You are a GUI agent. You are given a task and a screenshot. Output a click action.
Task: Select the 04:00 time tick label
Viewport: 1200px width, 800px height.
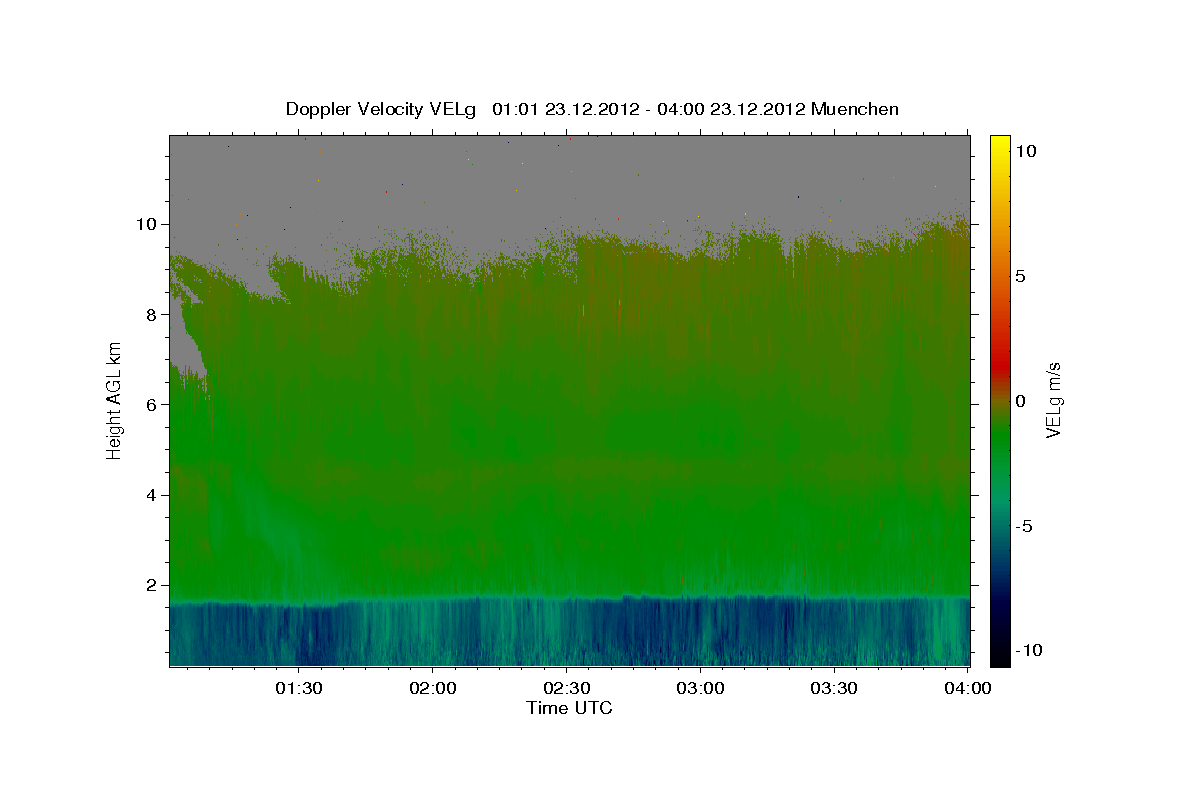pos(968,689)
